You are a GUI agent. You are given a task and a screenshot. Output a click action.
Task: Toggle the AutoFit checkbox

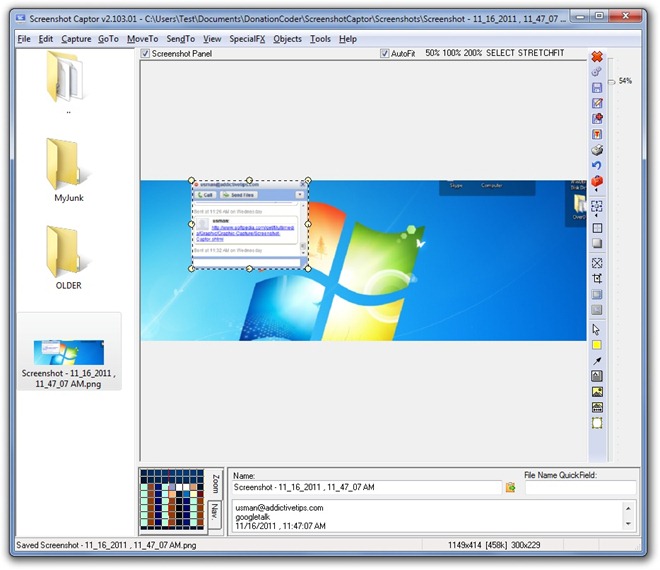pos(384,53)
